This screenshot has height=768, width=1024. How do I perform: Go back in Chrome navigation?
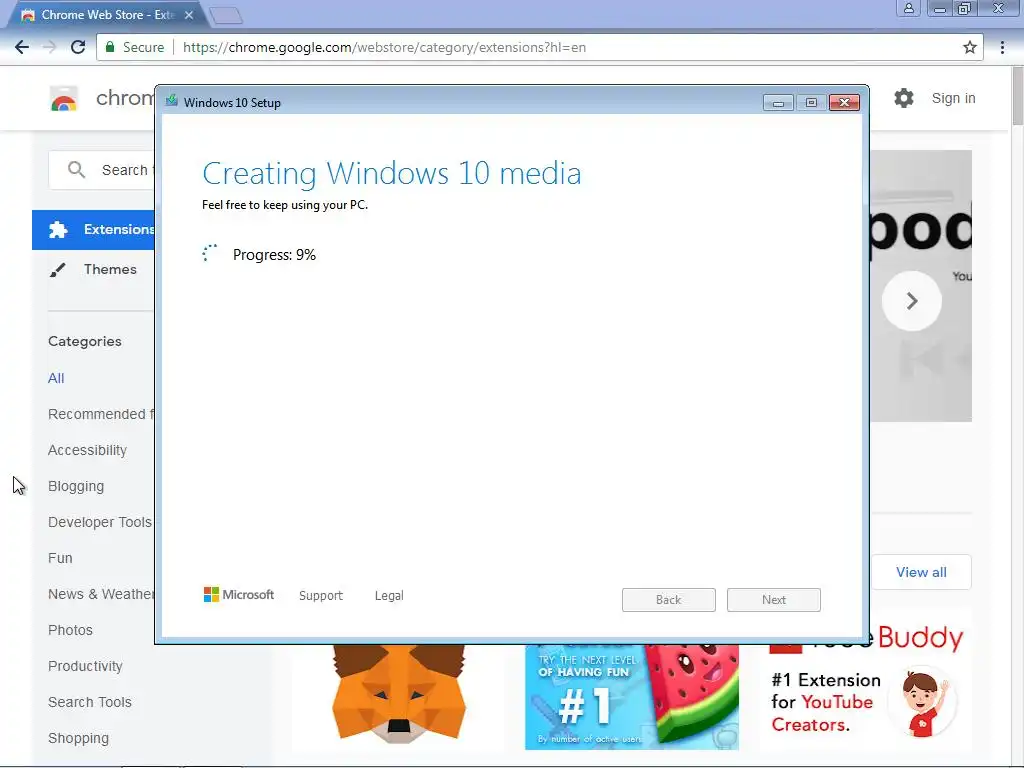click(22, 47)
